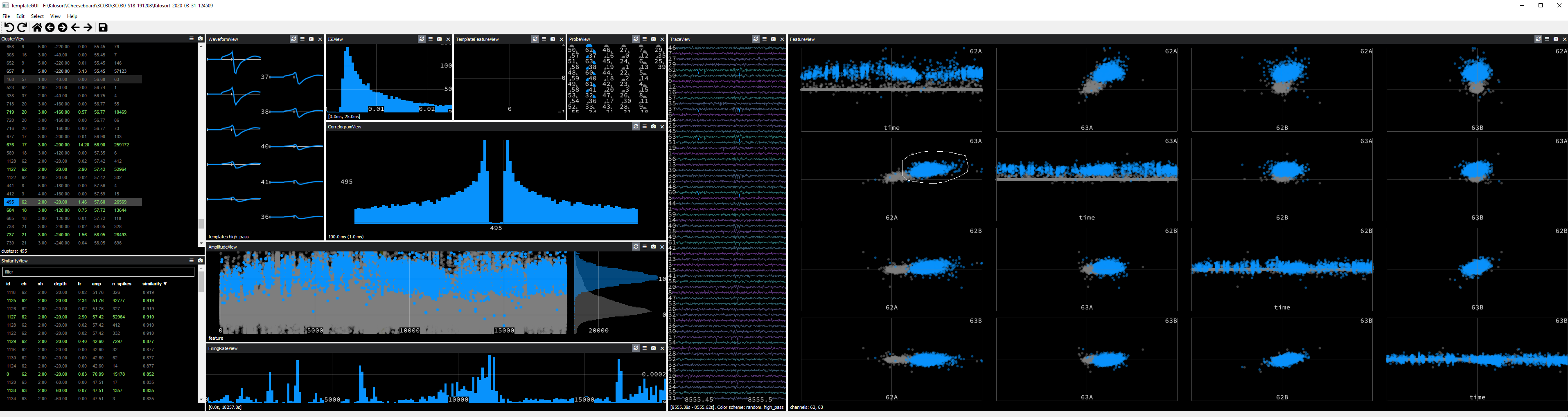Viewport: 1568px width, 417px height.
Task: Open the ClusterView hamburger menu
Action: click(191, 38)
